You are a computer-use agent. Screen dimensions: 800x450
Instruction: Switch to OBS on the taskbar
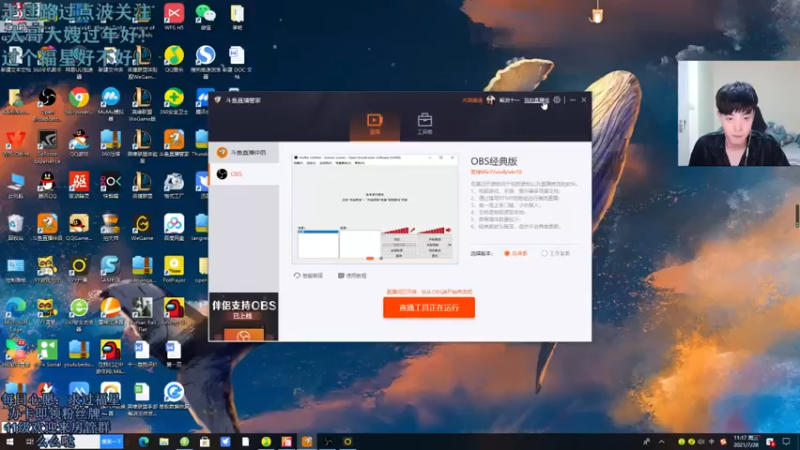tap(327, 441)
